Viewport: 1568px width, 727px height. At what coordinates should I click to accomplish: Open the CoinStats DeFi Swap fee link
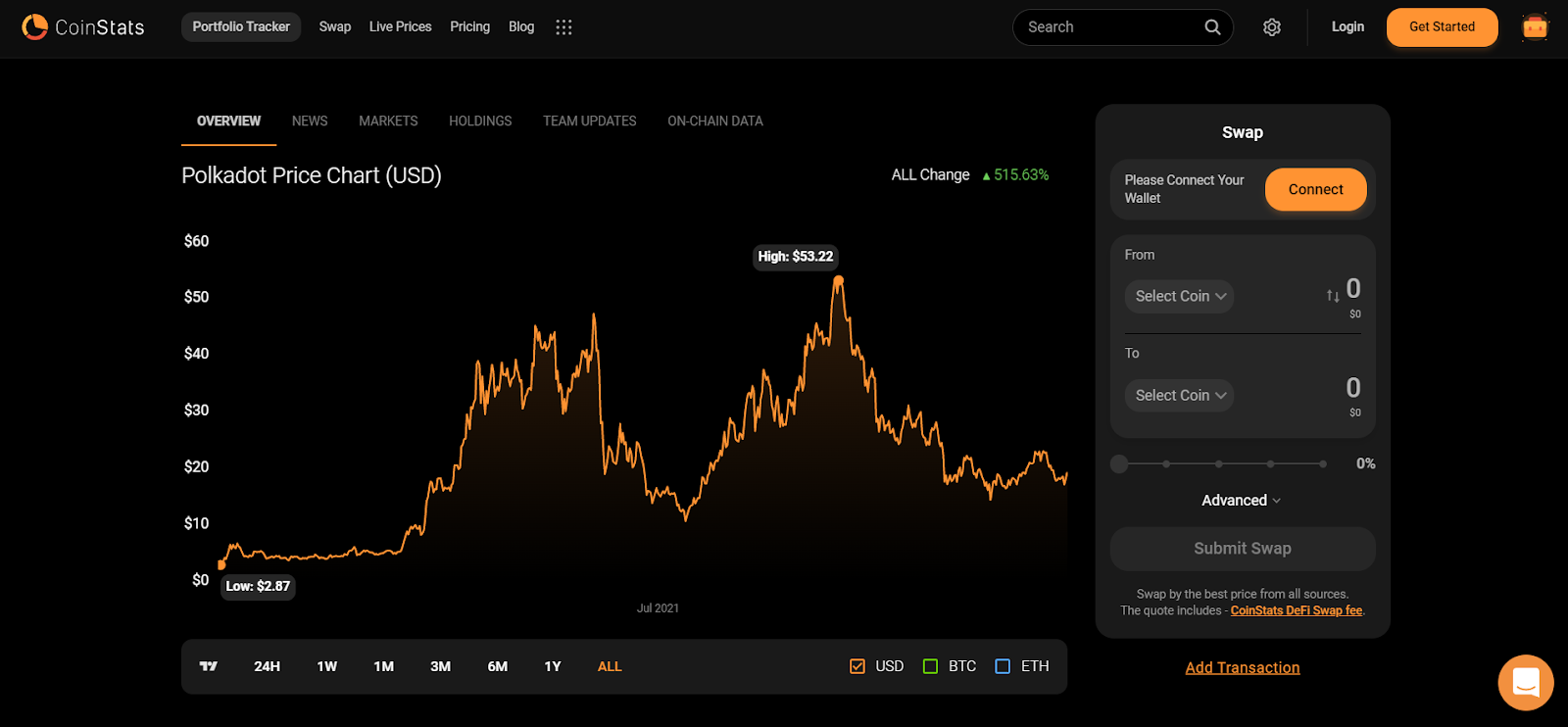(1297, 610)
